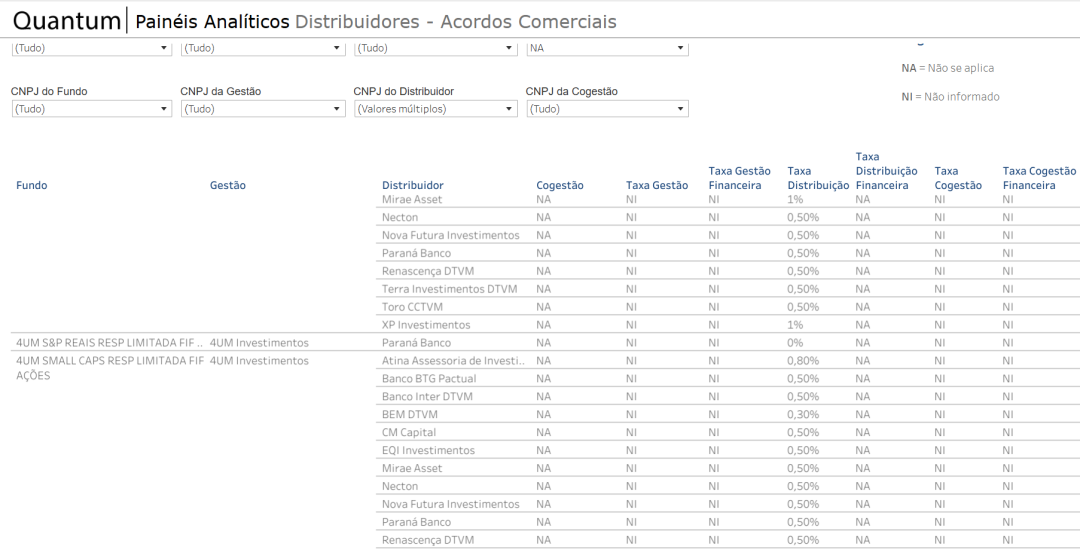
Task: Select the Banco BTG Pactual distributor
Action: point(428,378)
